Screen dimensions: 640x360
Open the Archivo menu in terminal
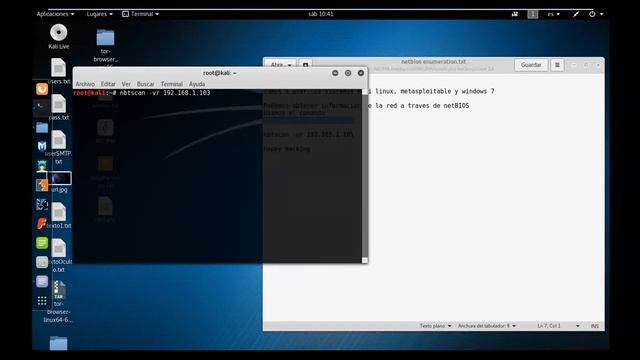[x=85, y=84]
